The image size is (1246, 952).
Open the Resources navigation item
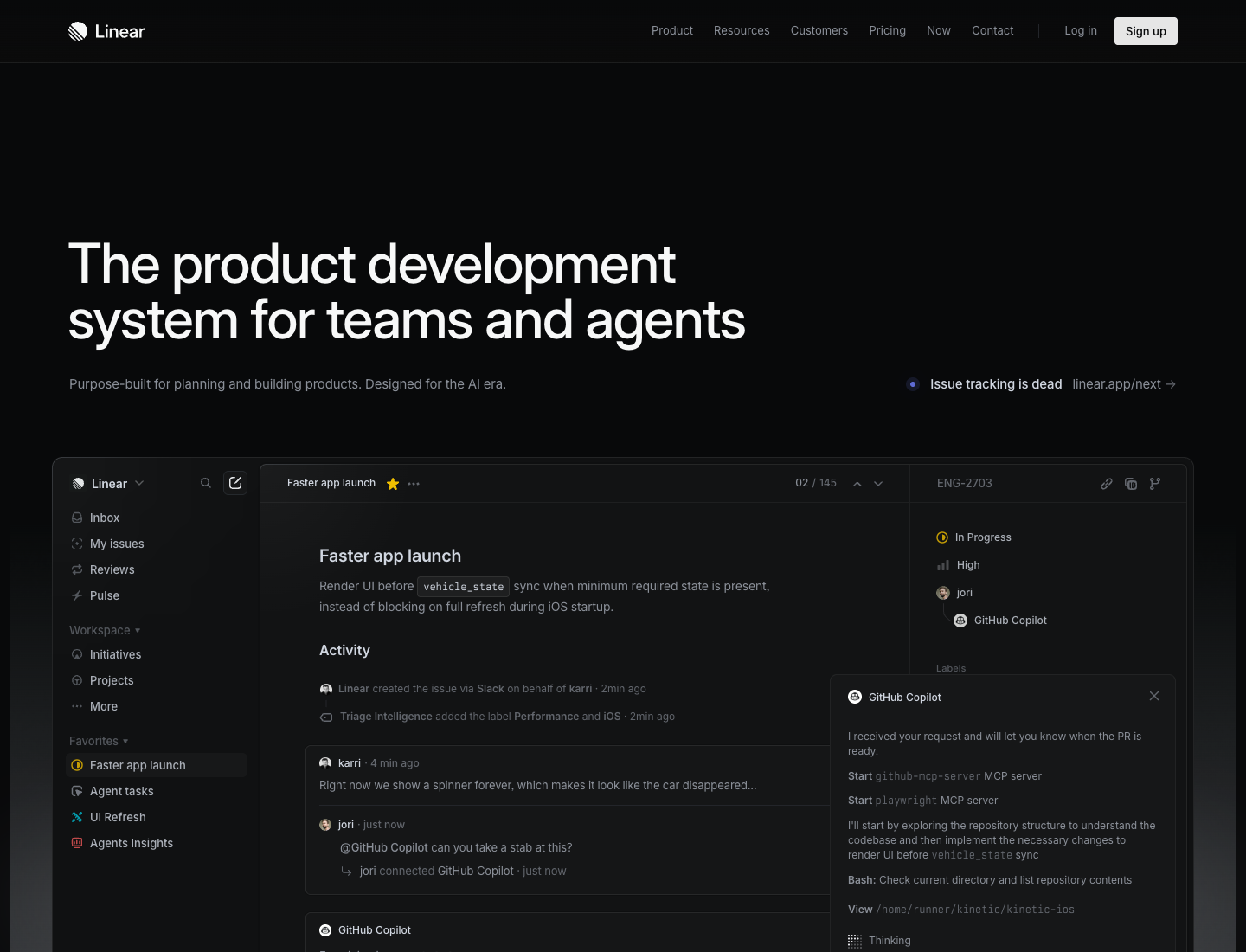point(742,30)
